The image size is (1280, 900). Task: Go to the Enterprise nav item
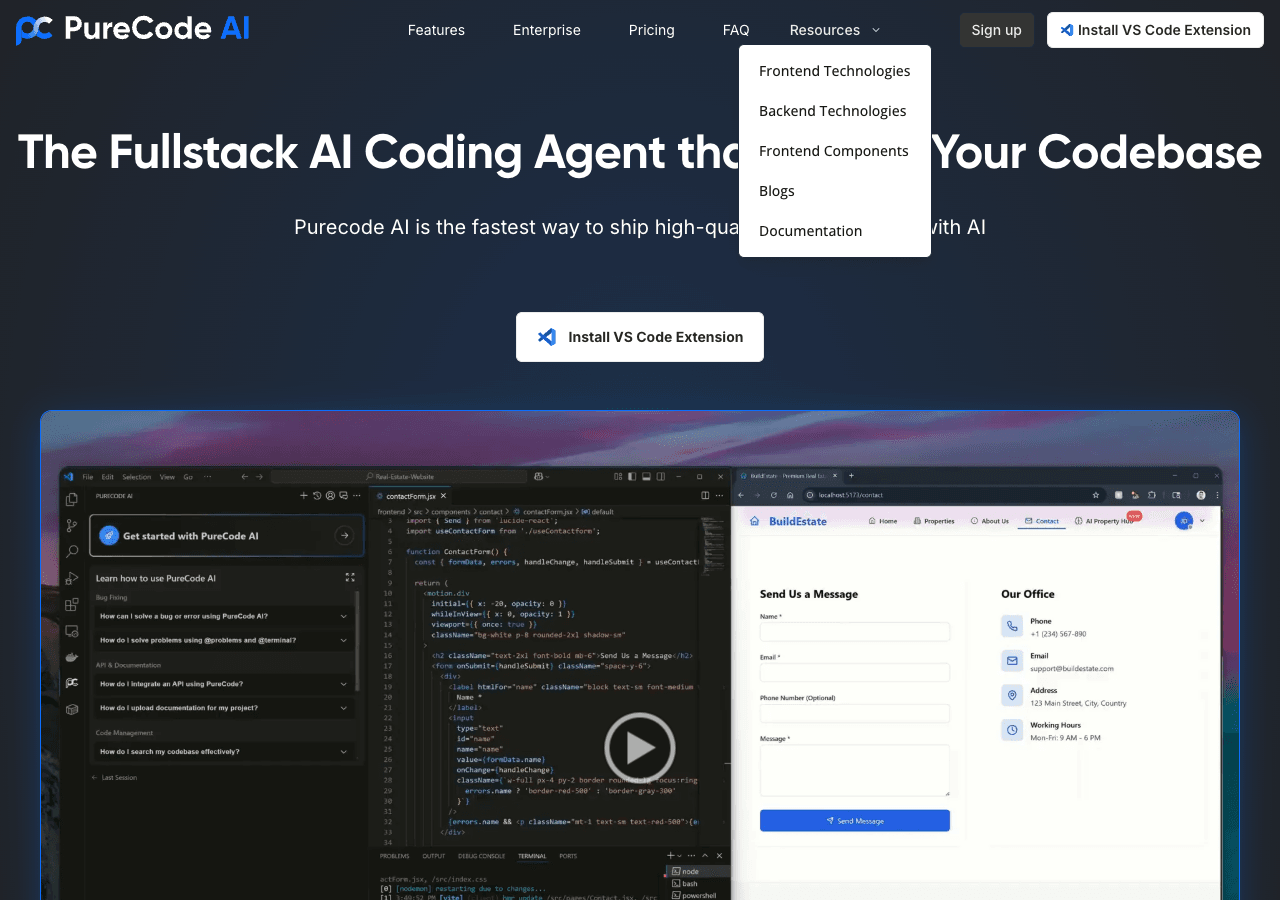point(547,30)
